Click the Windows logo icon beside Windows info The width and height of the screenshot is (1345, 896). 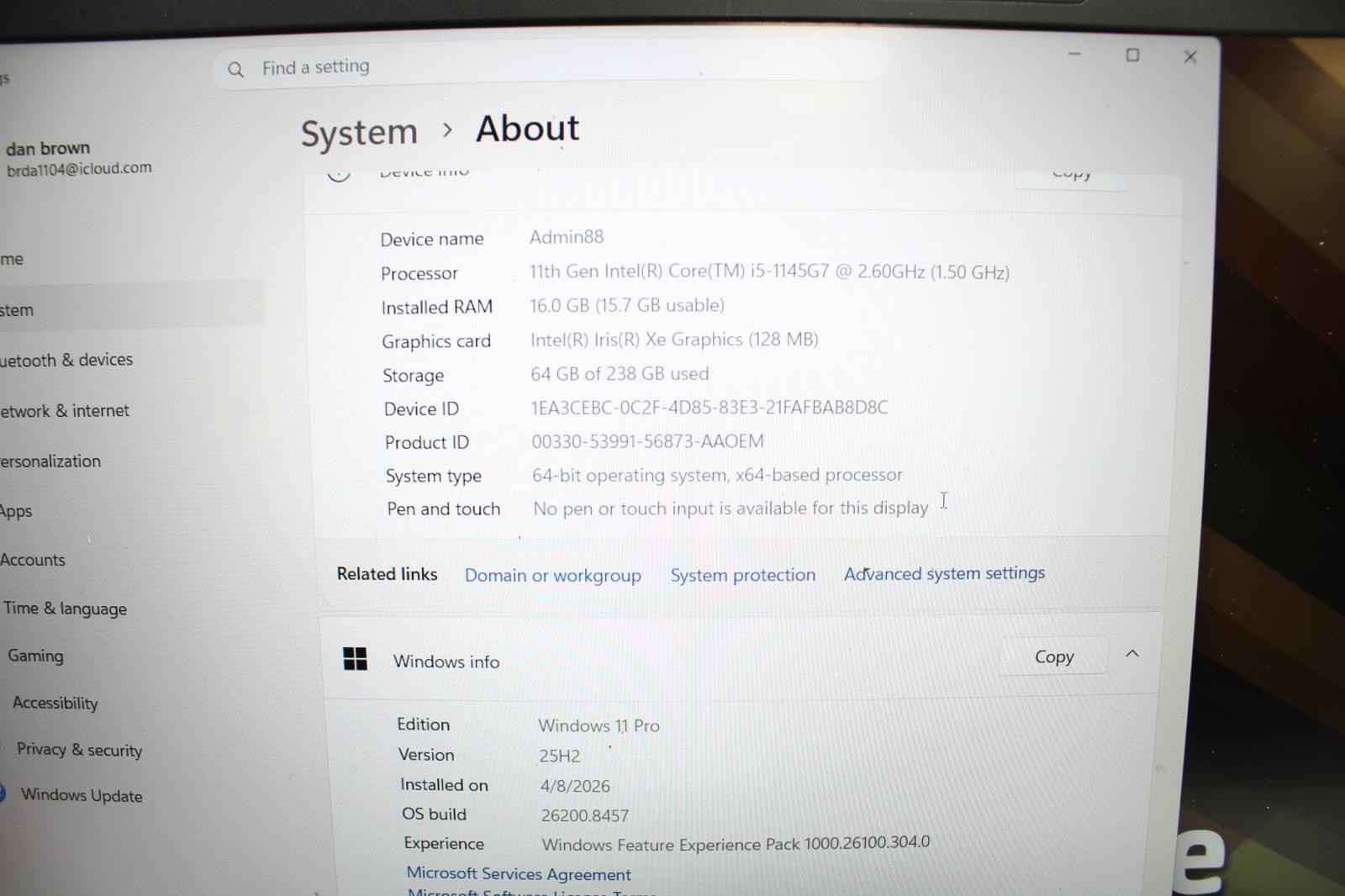[356, 659]
